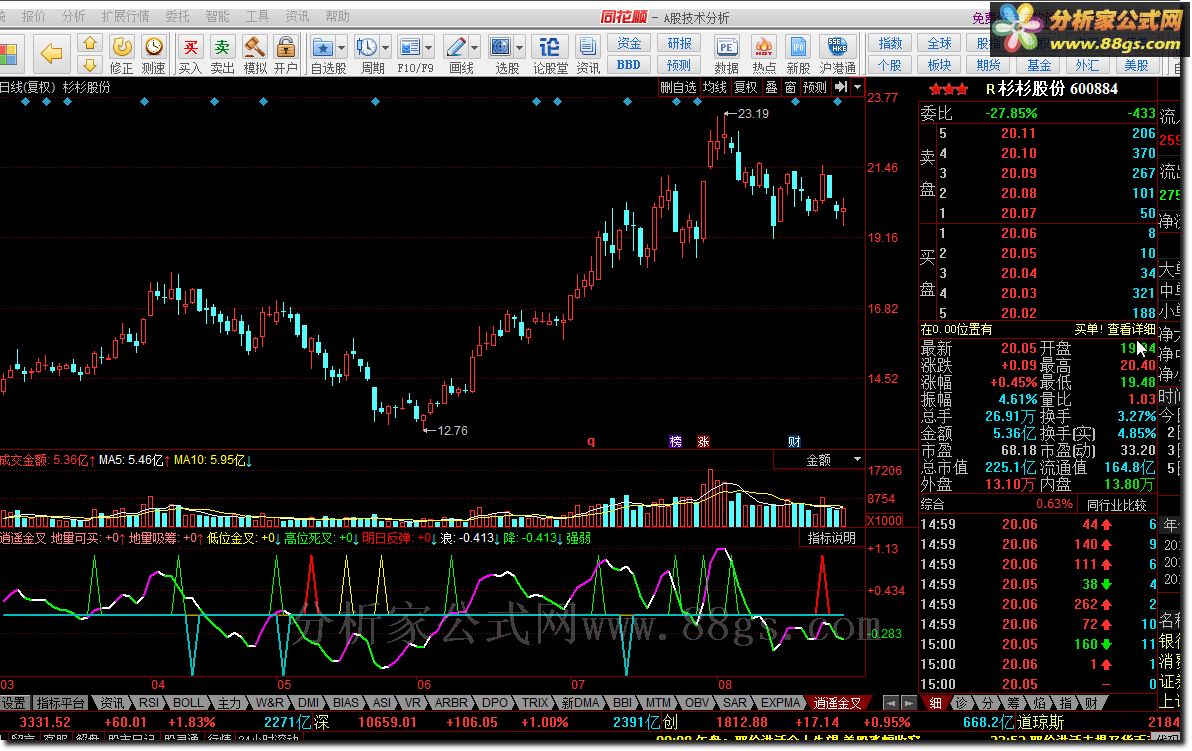
Task: Open the 模拟 simulated trading gavel icon
Action: pyautogui.click(x=255, y=55)
